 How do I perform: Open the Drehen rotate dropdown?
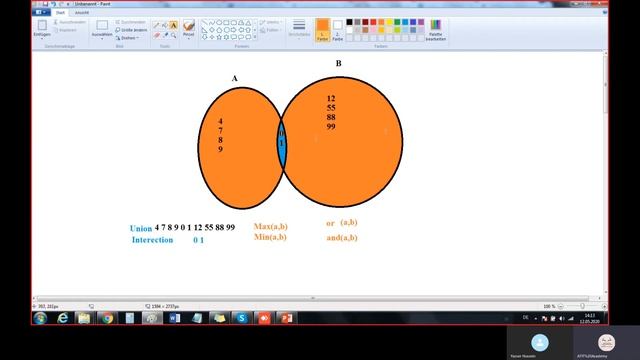tap(127, 38)
